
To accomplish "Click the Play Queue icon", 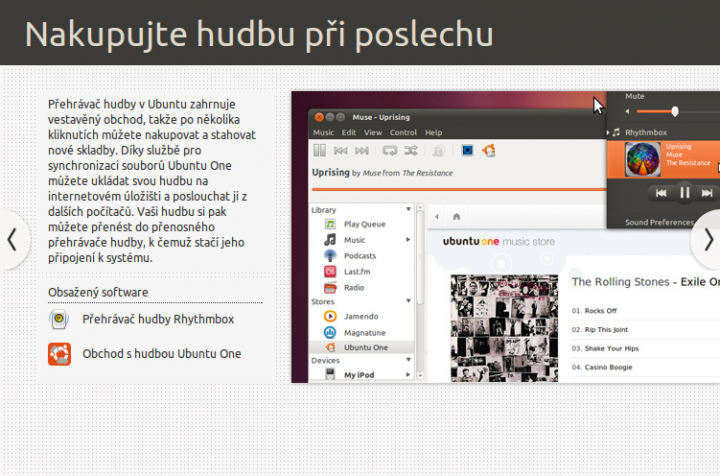I will (x=330, y=224).
